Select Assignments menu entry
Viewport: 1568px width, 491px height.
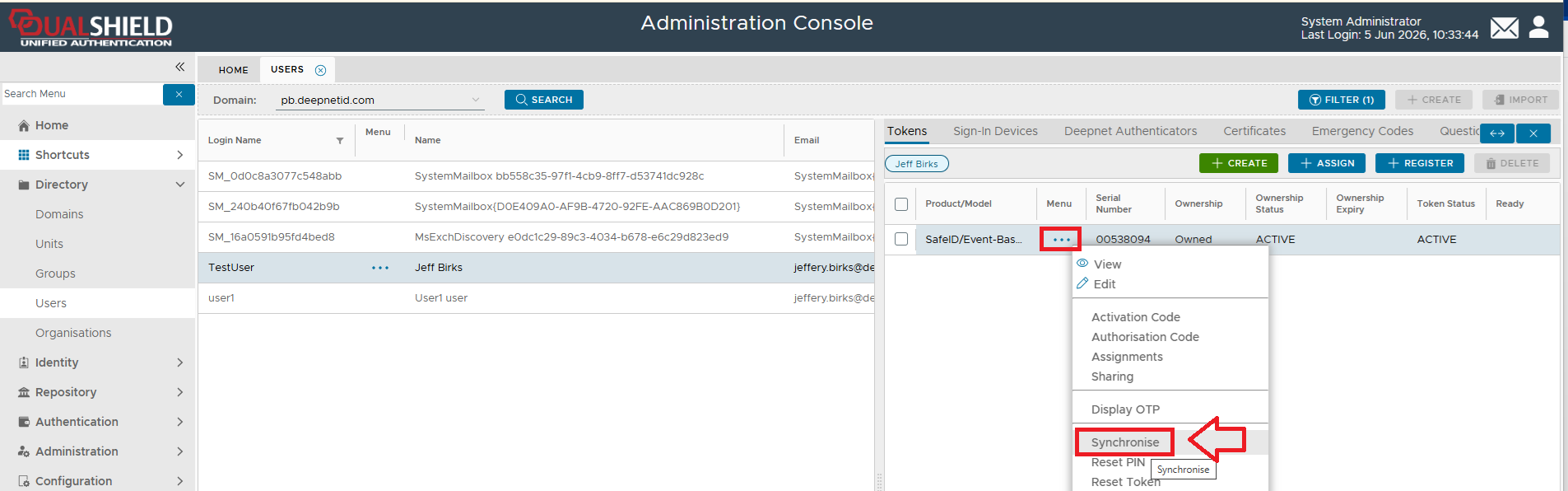[x=1127, y=357]
